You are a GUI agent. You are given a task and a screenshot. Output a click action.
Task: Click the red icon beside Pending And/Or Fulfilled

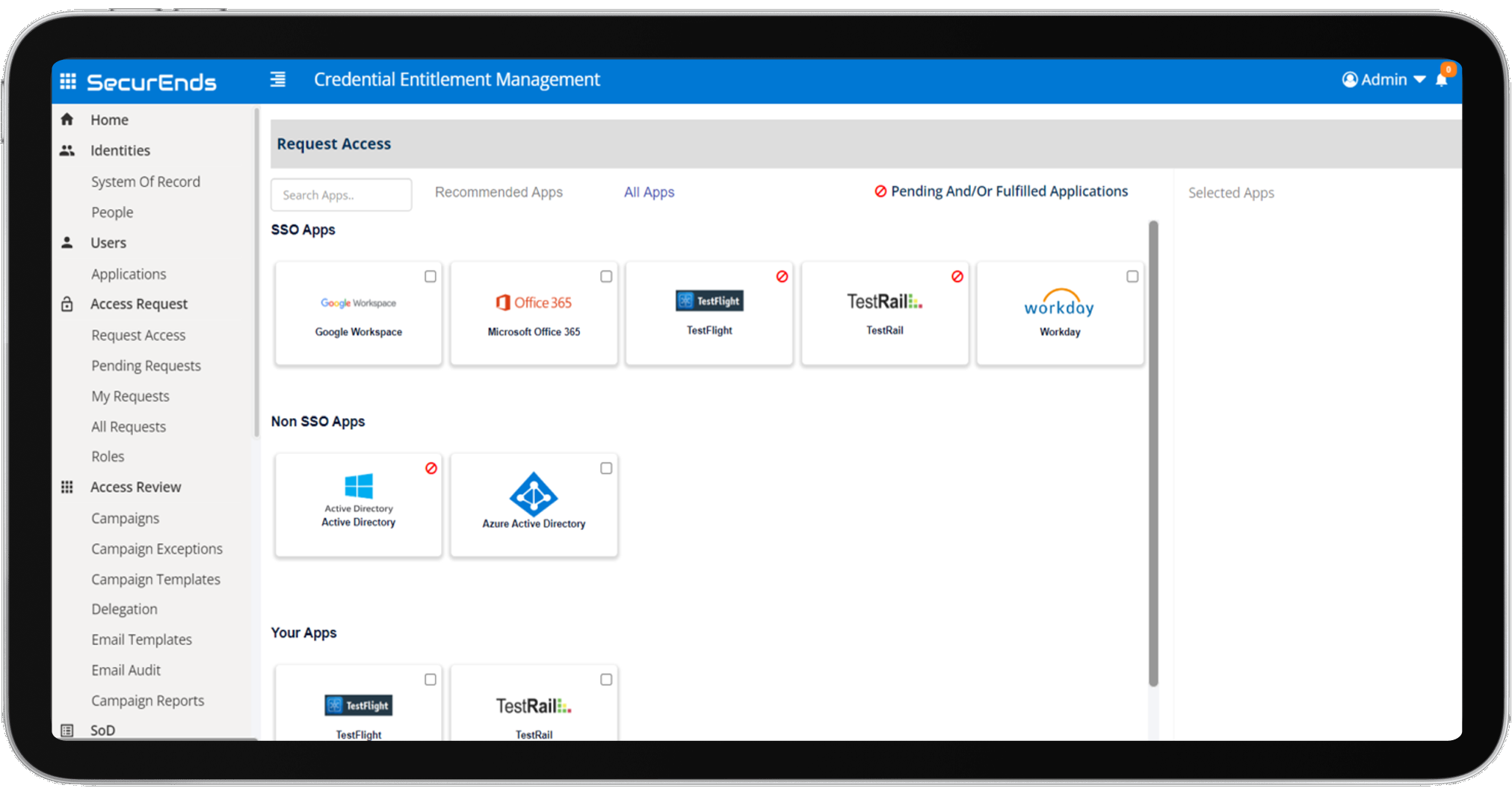(880, 191)
